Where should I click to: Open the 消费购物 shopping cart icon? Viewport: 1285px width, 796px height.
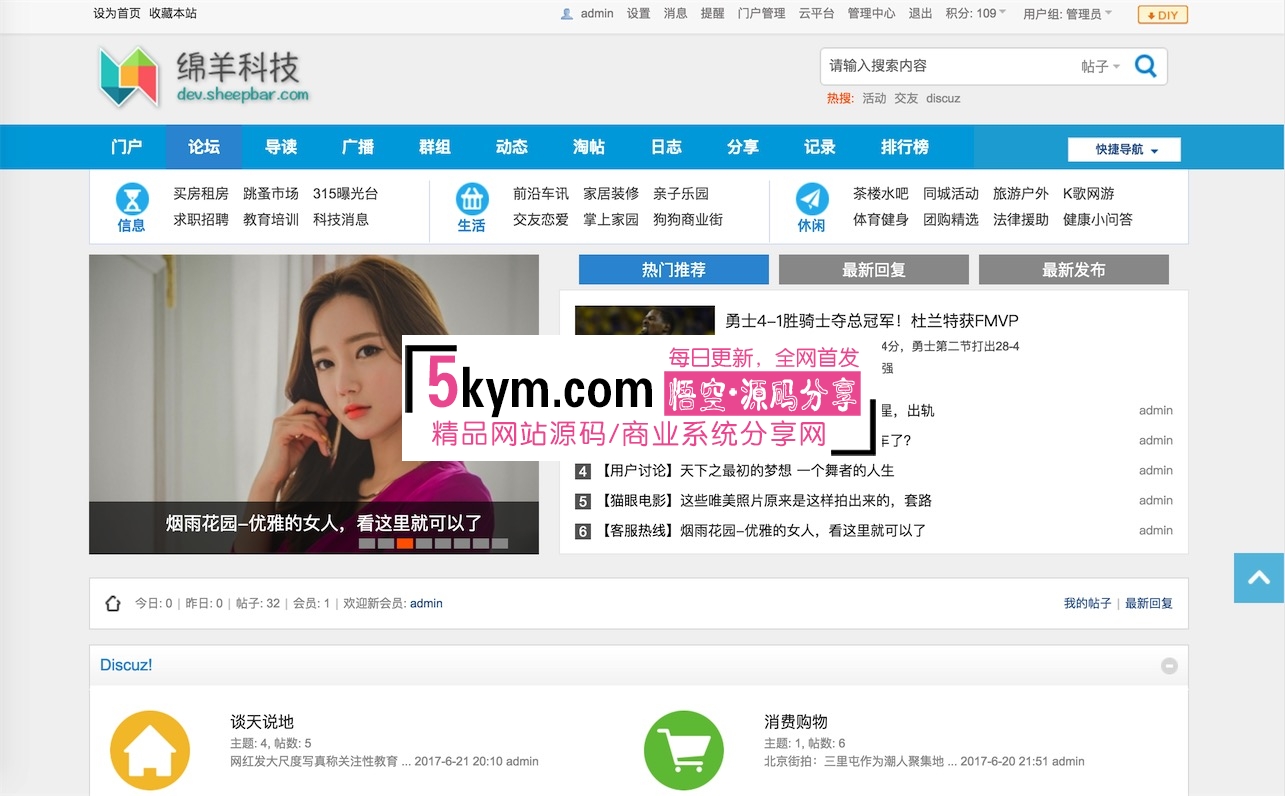(684, 750)
